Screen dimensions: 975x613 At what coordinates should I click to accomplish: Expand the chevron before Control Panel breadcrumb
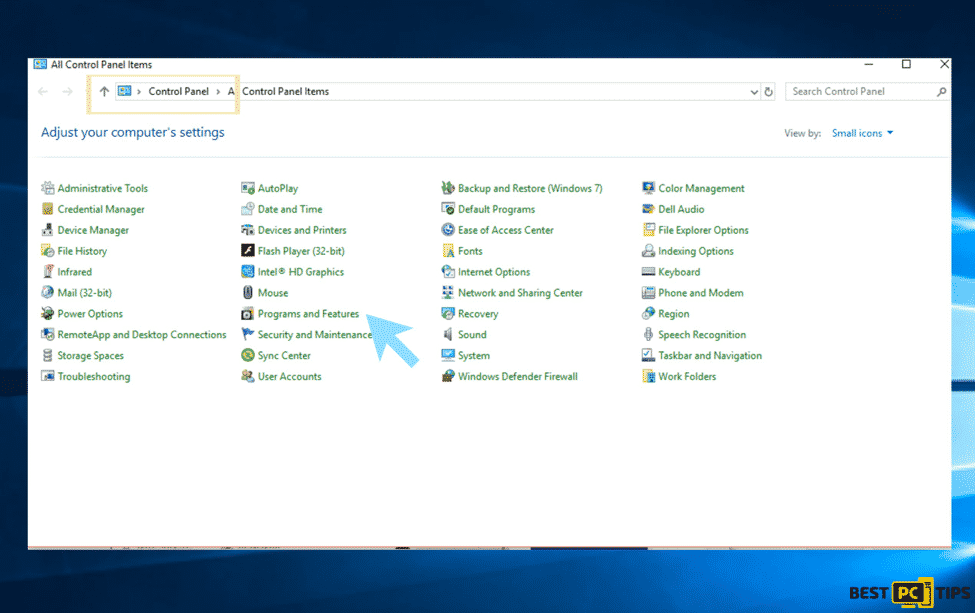[x=139, y=91]
